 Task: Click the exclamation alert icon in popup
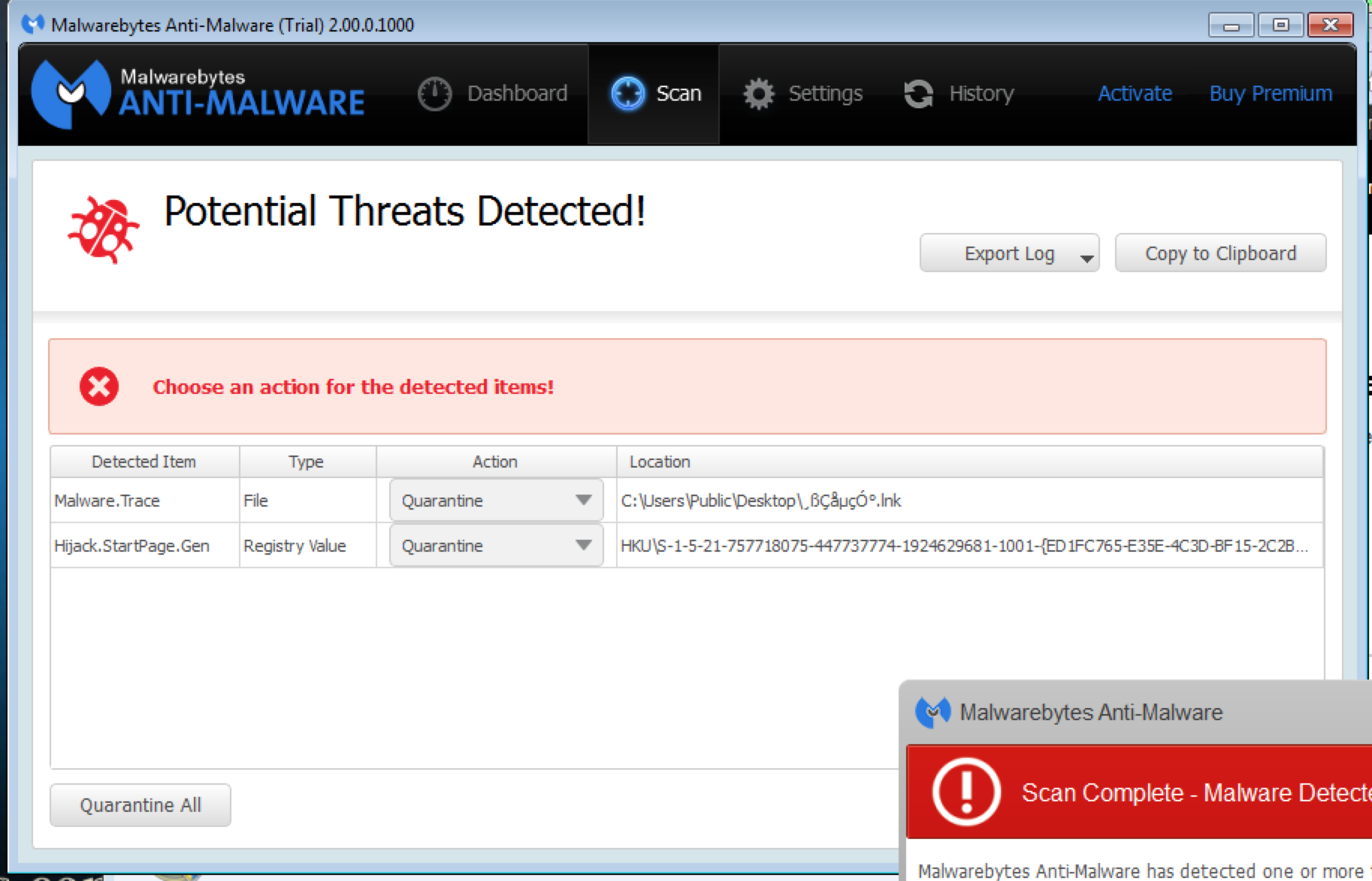(x=966, y=792)
